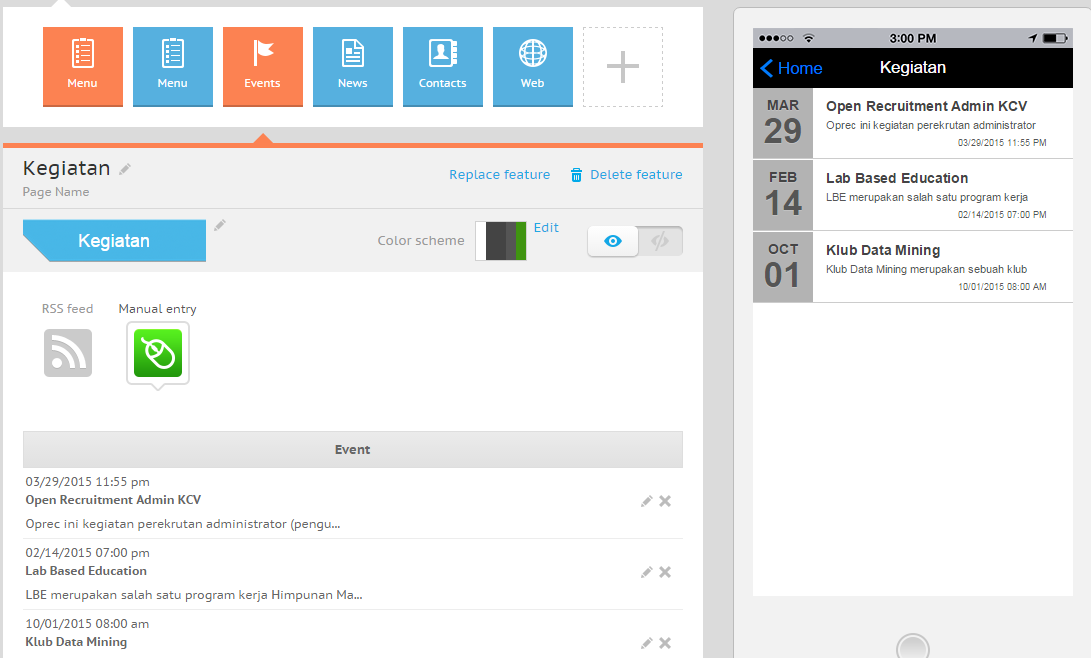The width and height of the screenshot is (1091, 658).
Task: Click the Oprec ini kegiatan description in list
Action: pyautogui.click(x=183, y=524)
